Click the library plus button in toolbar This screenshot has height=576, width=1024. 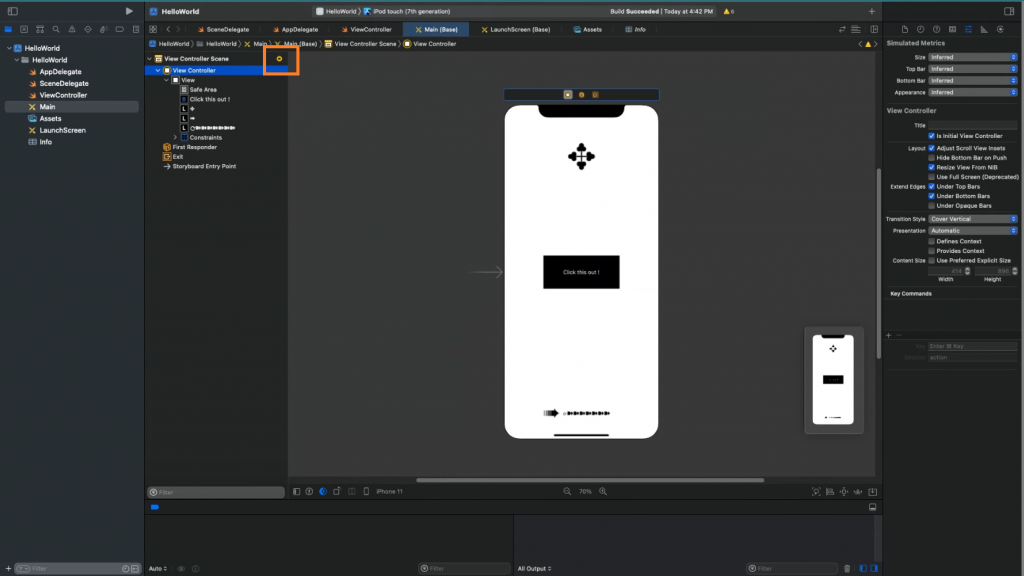871,11
